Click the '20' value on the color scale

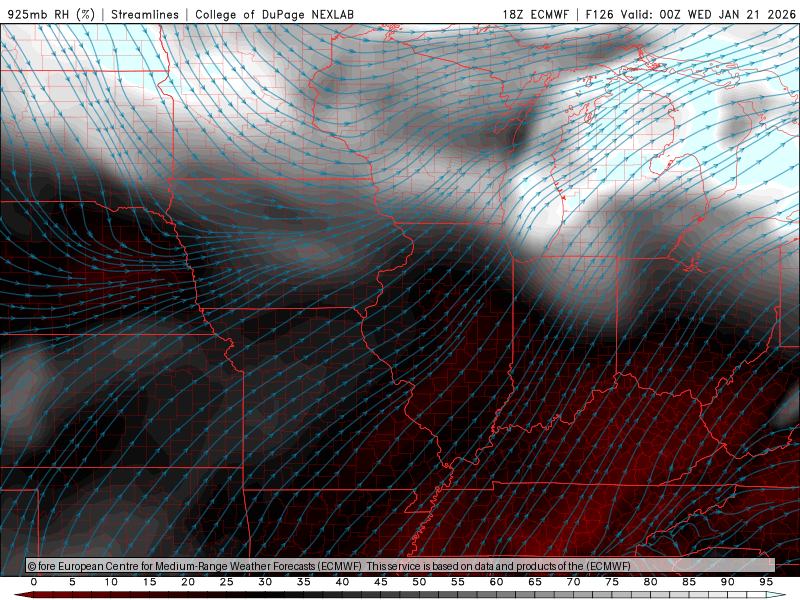[x=188, y=582]
